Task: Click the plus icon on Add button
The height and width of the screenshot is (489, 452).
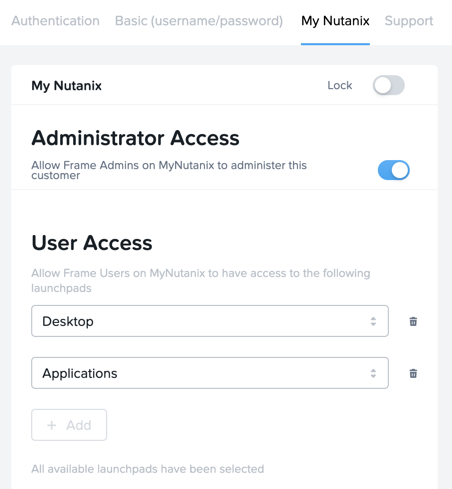Action: pos(52,425)
